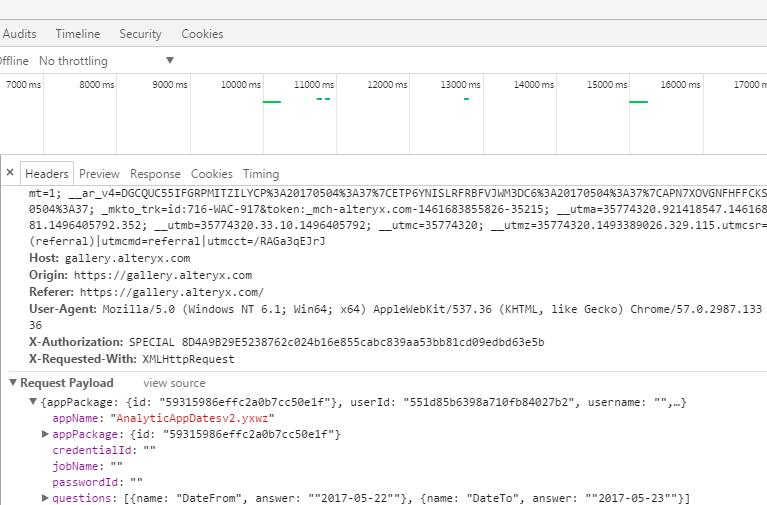This screenshot has width=767, height=505.
Task: Click the X-Authorization header value
Action: click(337, 342)
